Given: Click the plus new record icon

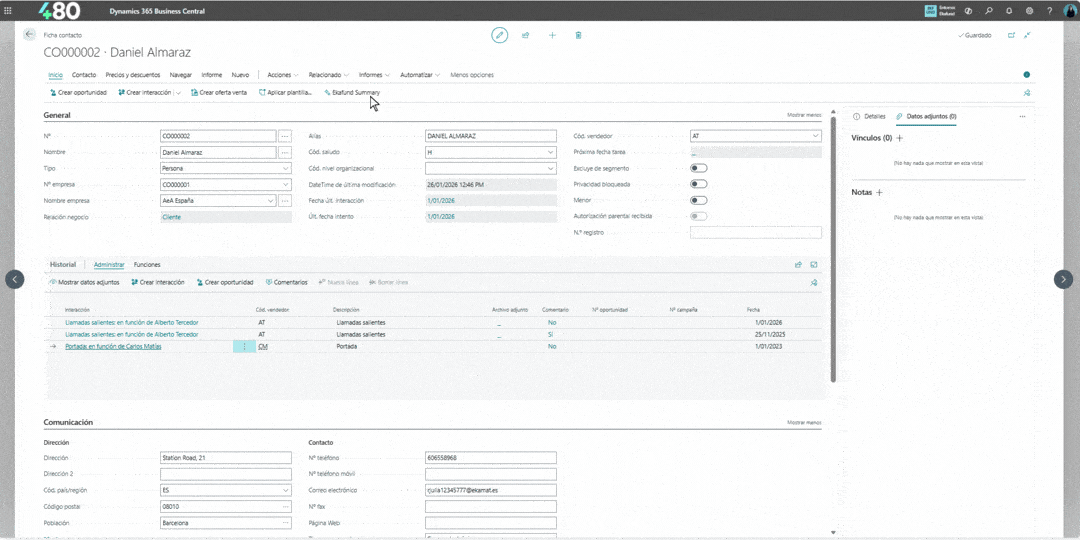Looking at the screenshot, I should click(x=552, y=35).
